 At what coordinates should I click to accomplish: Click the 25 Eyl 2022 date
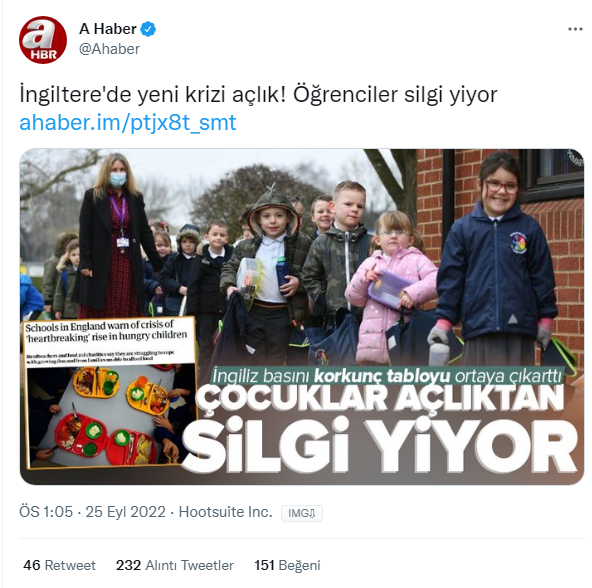[x=125, y=512]
